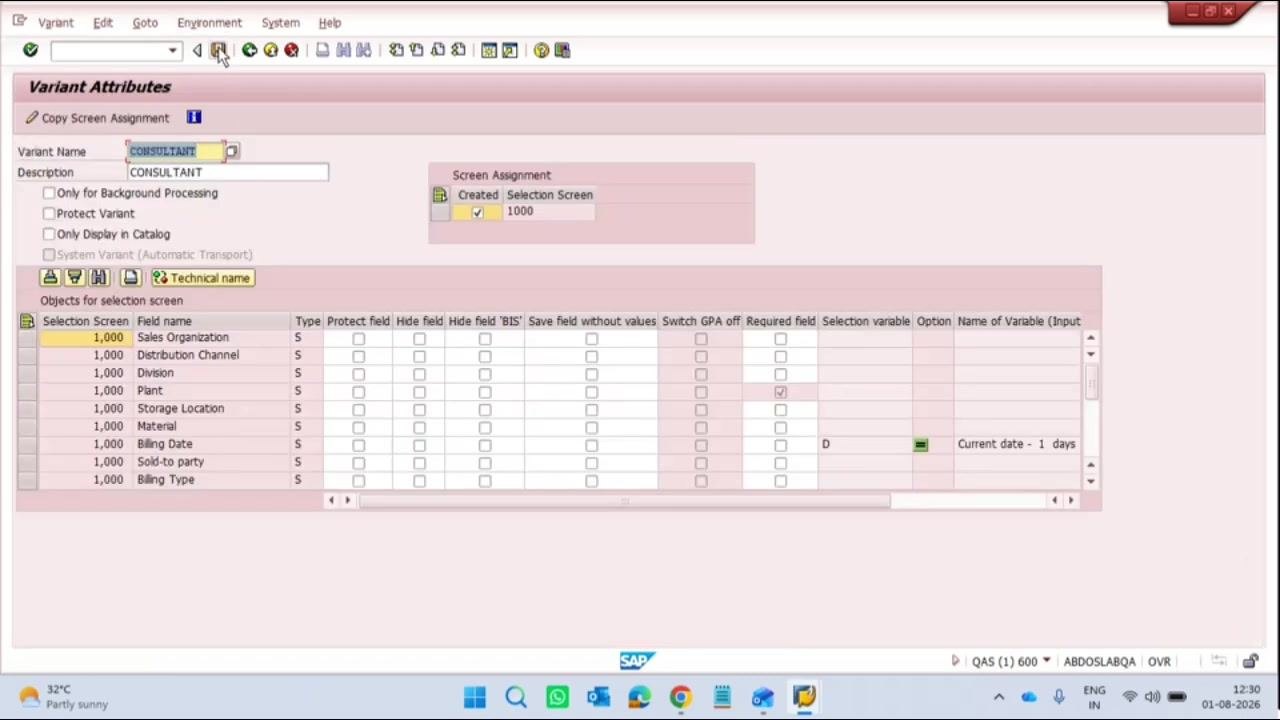Click the objects table horizontal scrollbar
The width and height of the screenshot is (1280, 720).
pyautogui.click(x=624, y=501)
